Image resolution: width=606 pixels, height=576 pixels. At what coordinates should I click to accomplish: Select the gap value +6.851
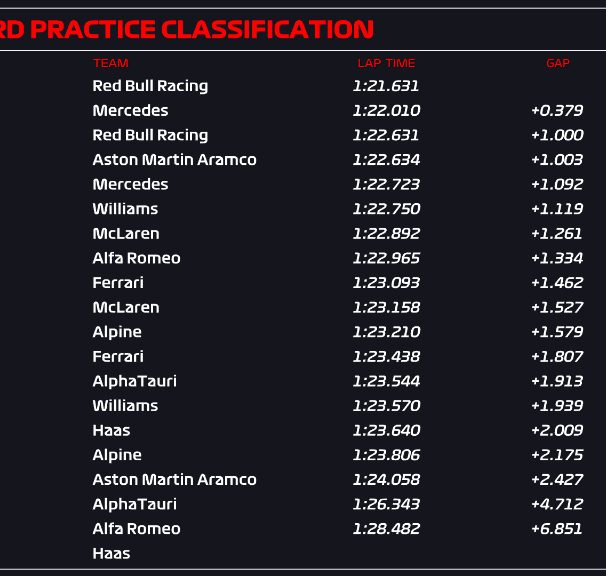(557, 529)
